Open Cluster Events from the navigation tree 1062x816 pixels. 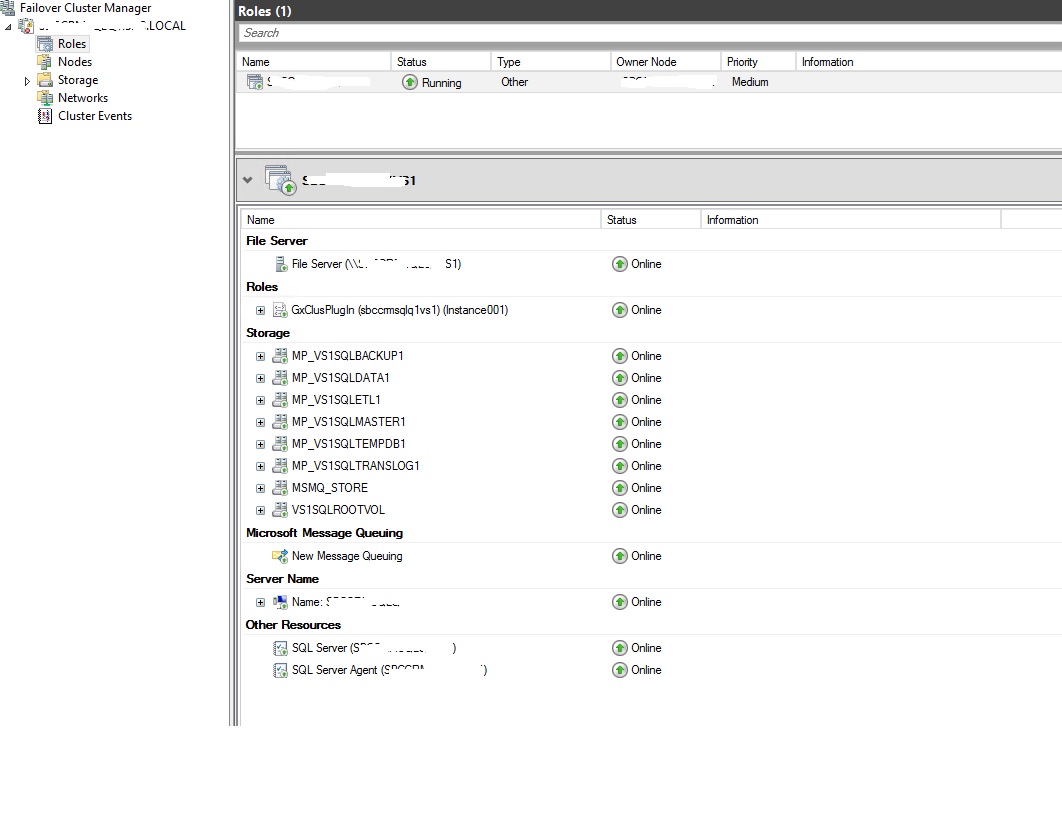pyautogui.click(x=94, y=116)
